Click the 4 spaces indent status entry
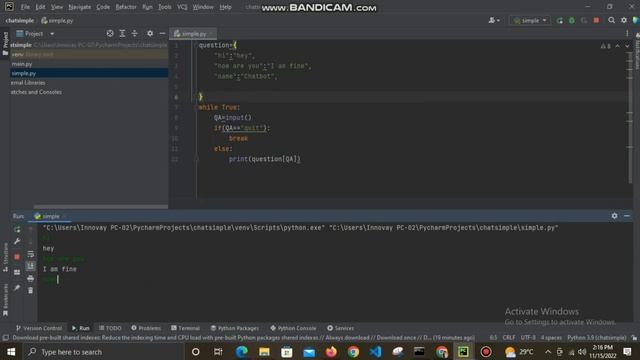 pos(551,338)
